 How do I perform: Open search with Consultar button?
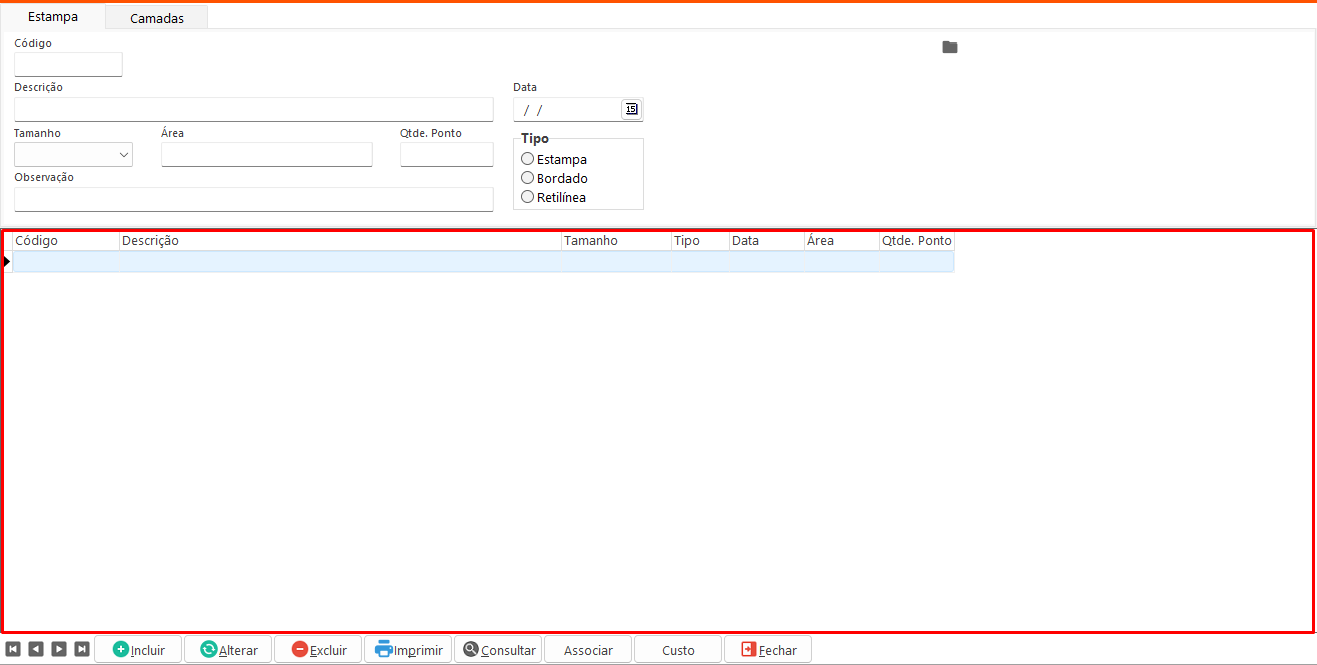(498, 649)
